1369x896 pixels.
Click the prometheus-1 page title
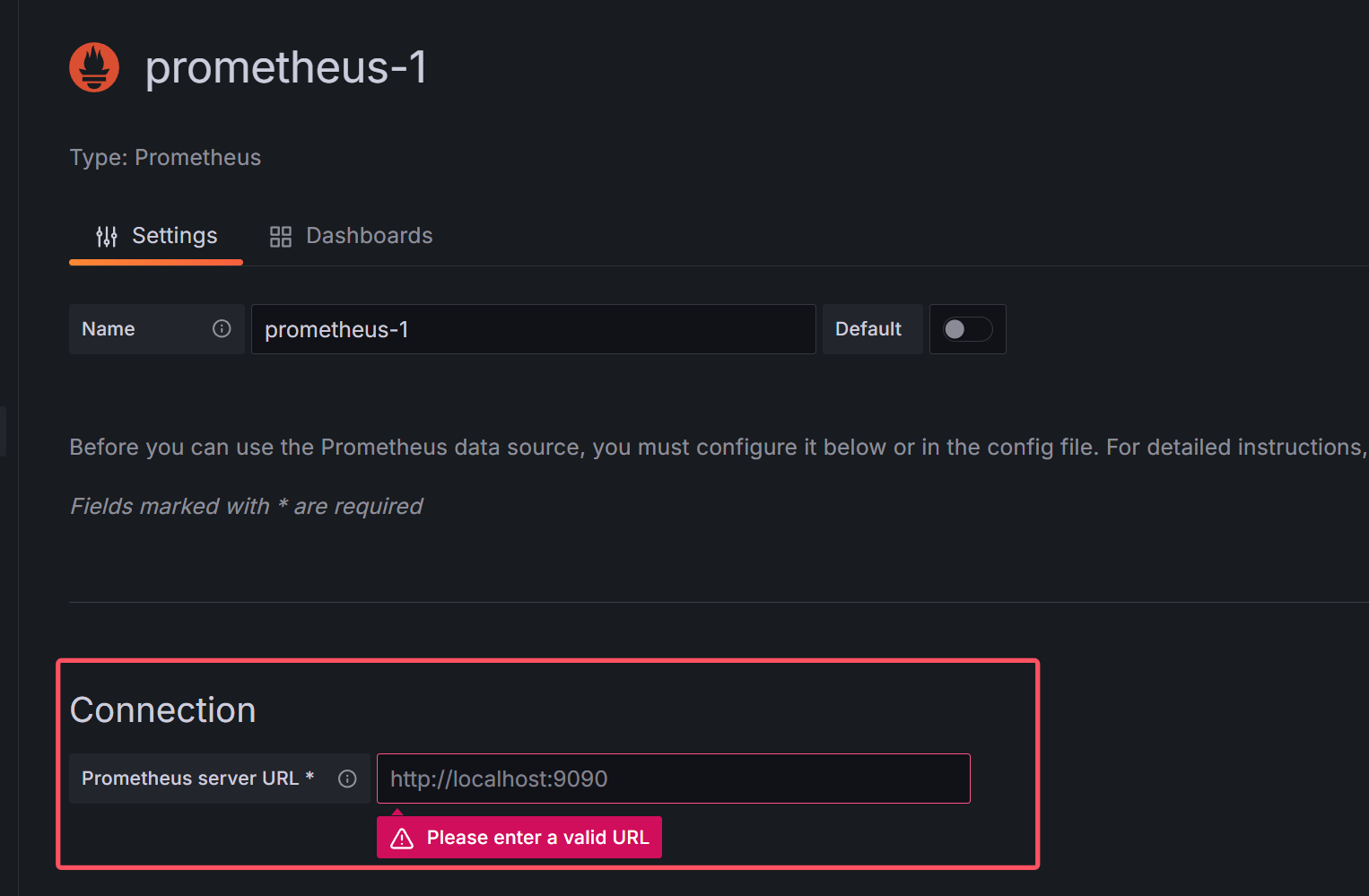point(286,67)
